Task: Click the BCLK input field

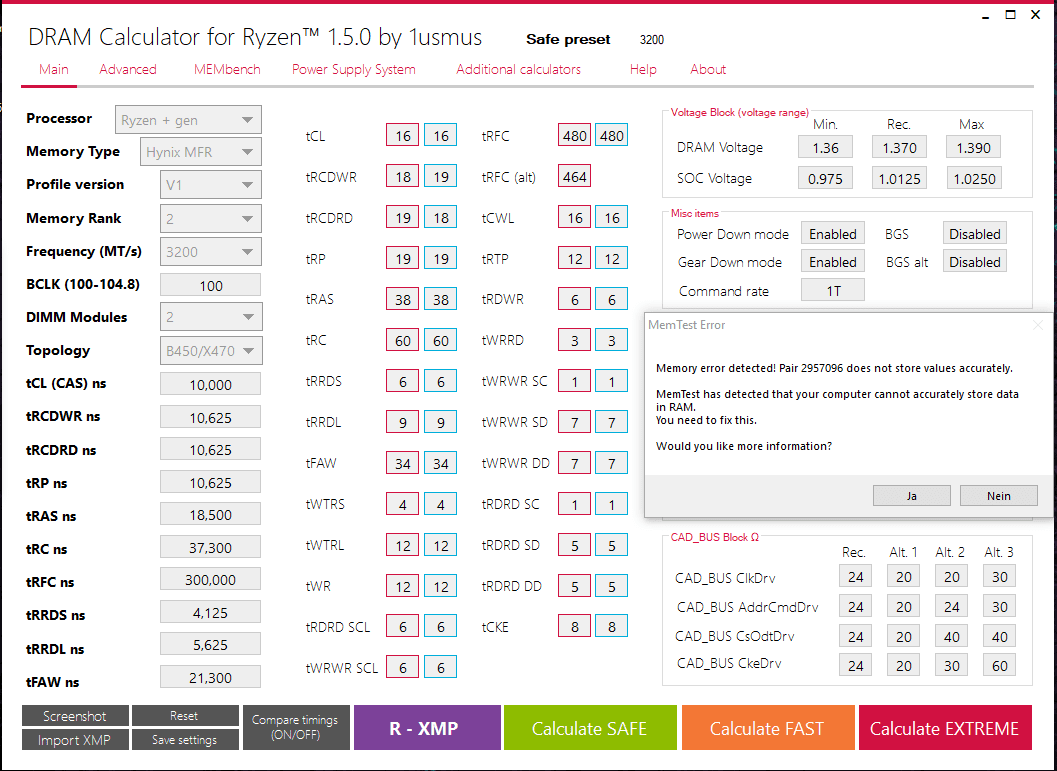Action: 210,285
